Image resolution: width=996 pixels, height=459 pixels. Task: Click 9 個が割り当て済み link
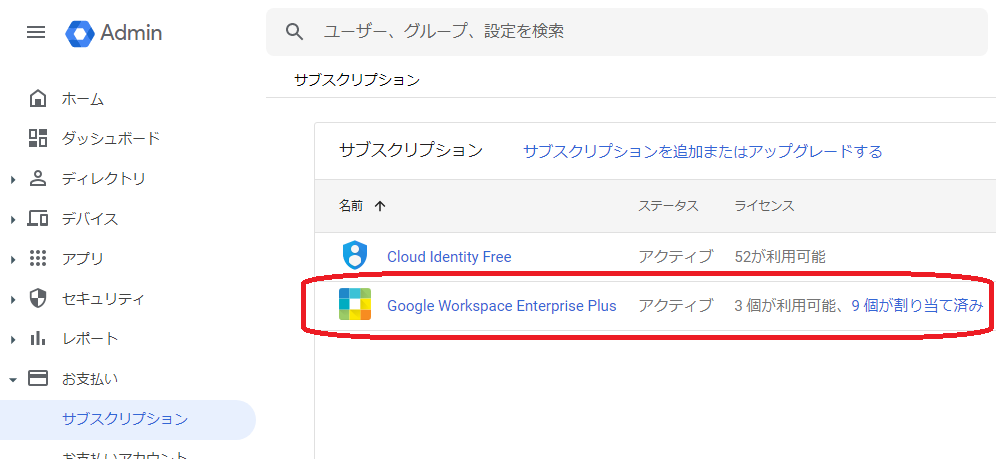click(917, 305)
